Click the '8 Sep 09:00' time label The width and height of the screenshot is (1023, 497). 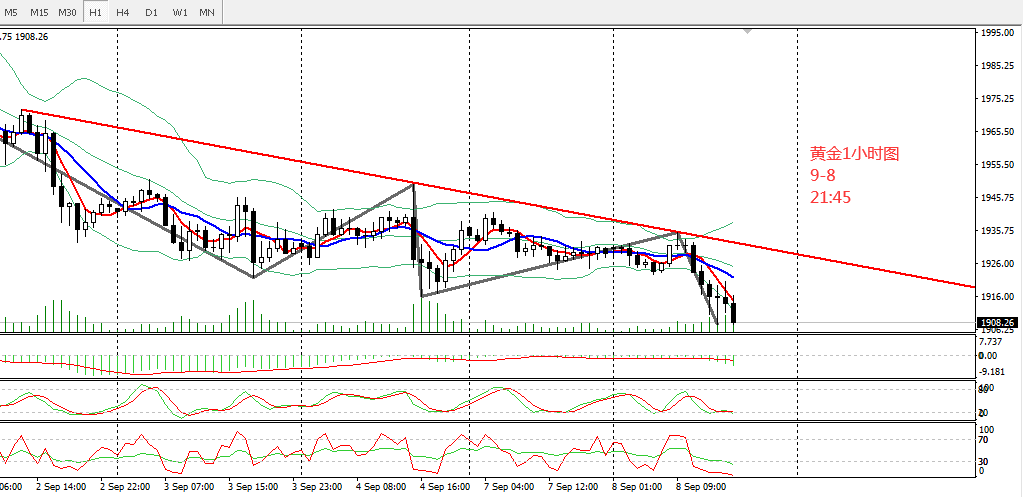(x=699, y=487)
